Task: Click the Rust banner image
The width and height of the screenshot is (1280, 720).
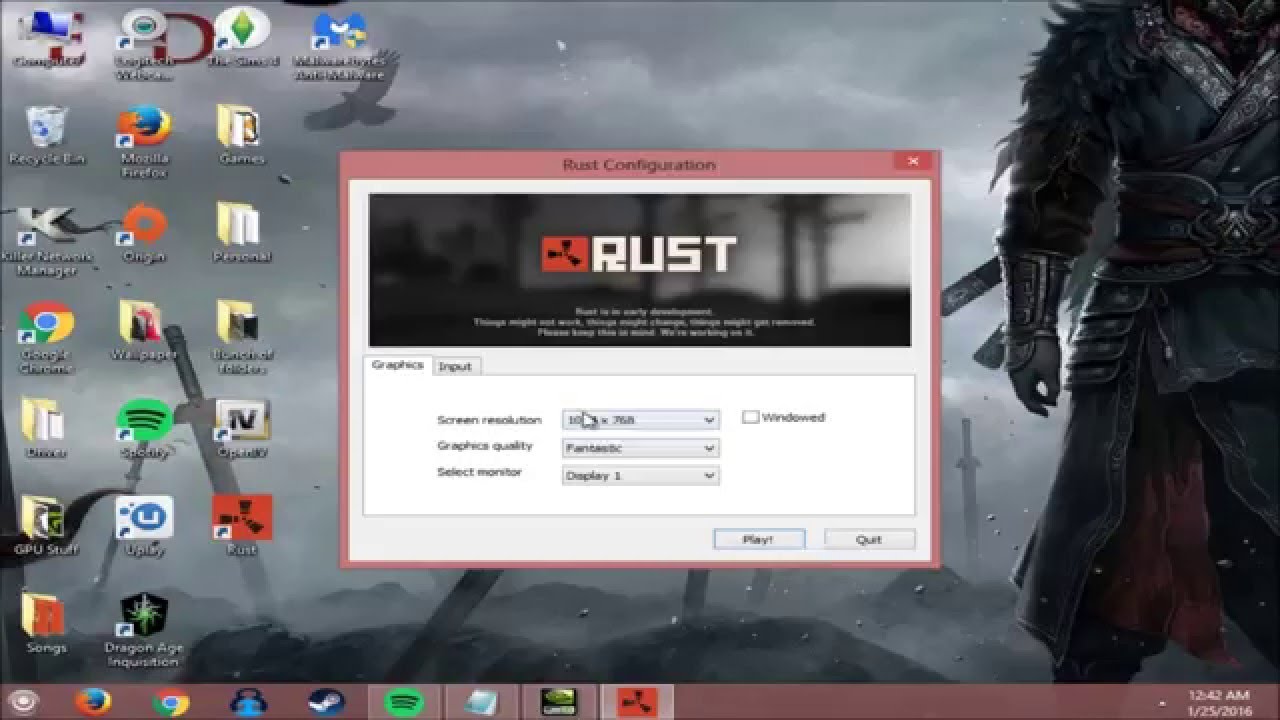Action: point(640,270)
